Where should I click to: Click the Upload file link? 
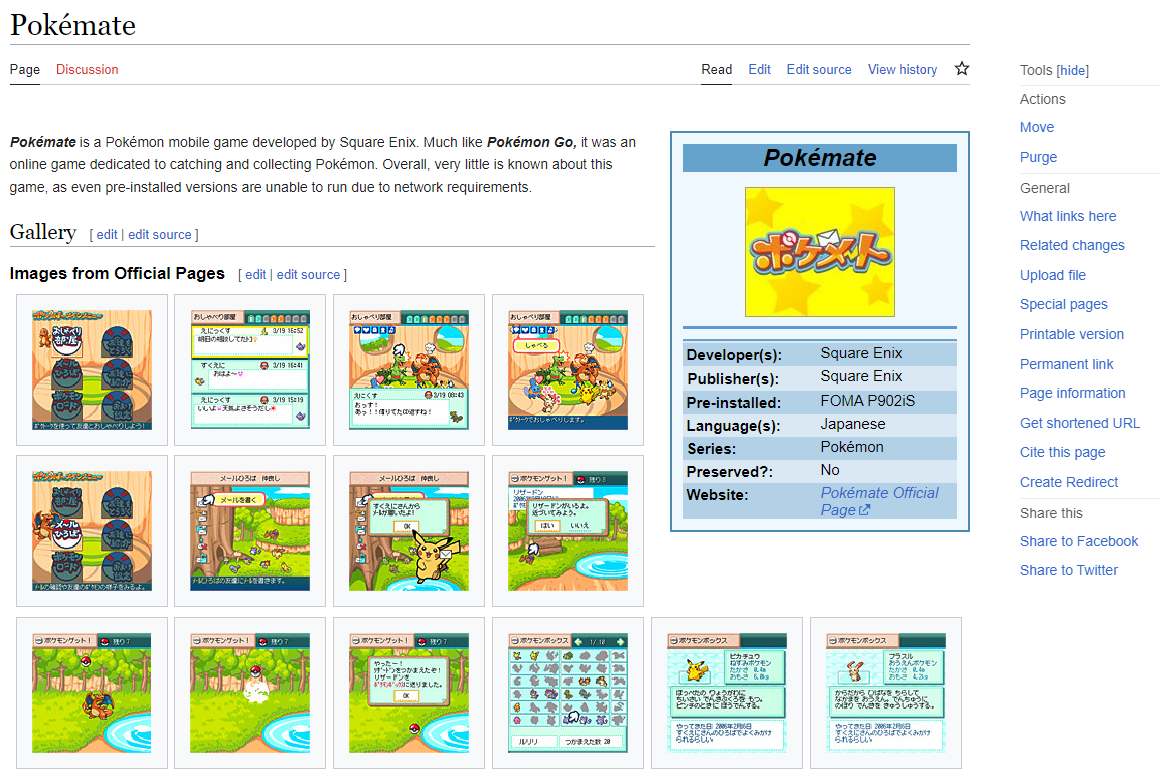(x=1052, y=276)
